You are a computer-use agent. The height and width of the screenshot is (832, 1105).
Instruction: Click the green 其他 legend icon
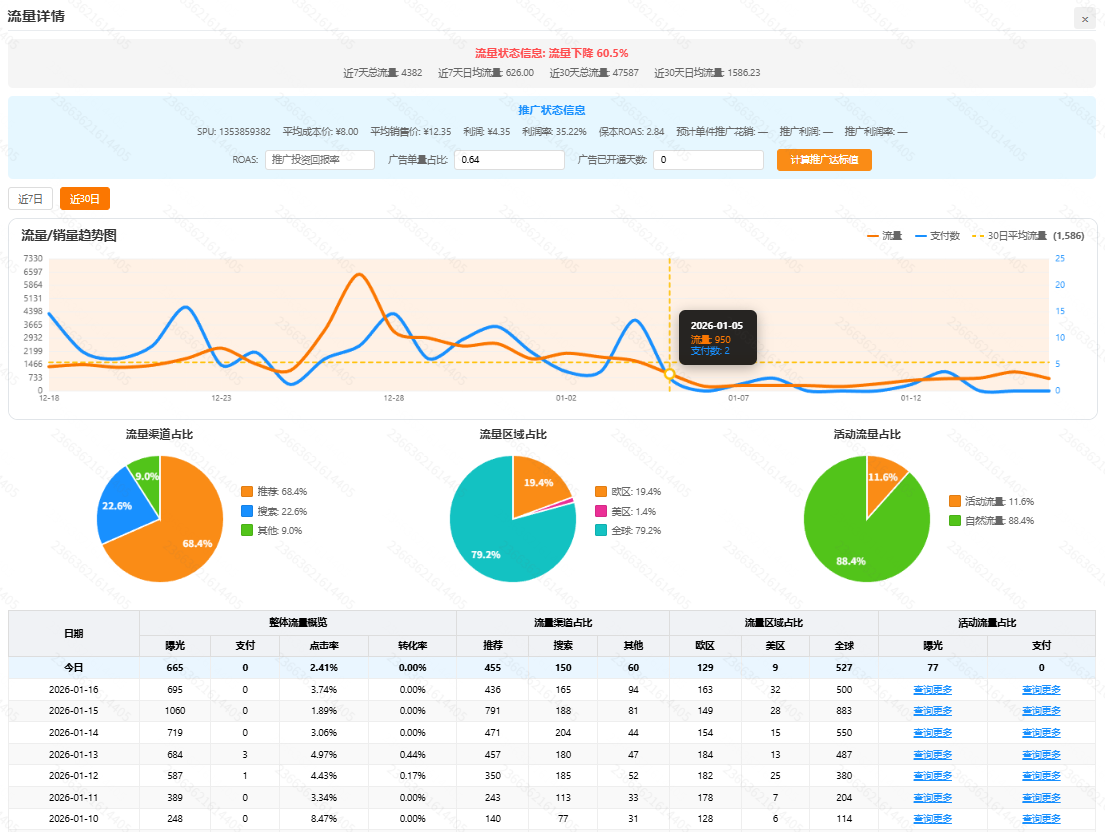pyautogui.click(x=247, y=530)
